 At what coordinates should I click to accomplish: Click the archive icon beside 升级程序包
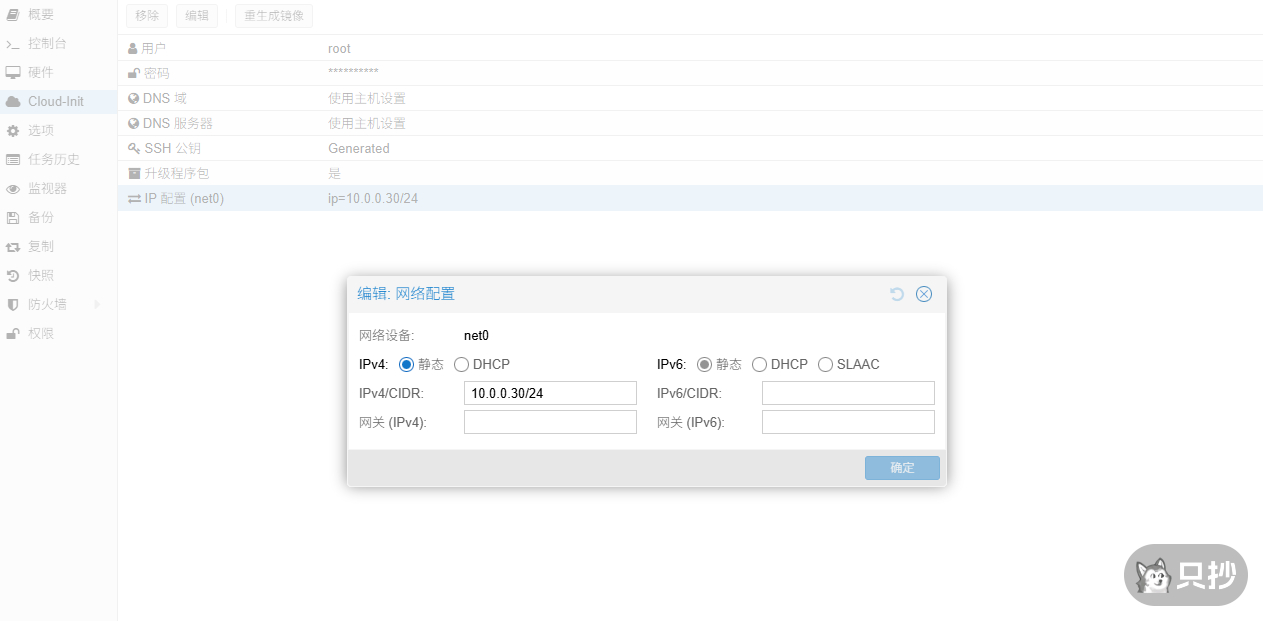coord(134,173)
